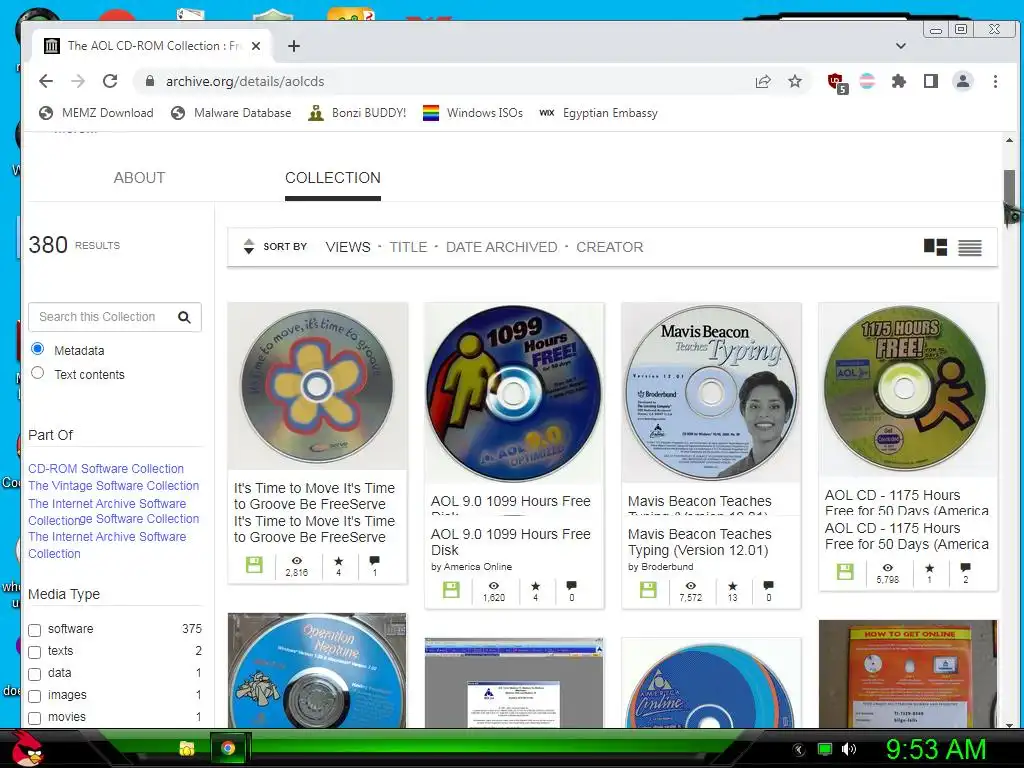
Task: Open the Windows ISOs bookmark
Action: point(473,113)
